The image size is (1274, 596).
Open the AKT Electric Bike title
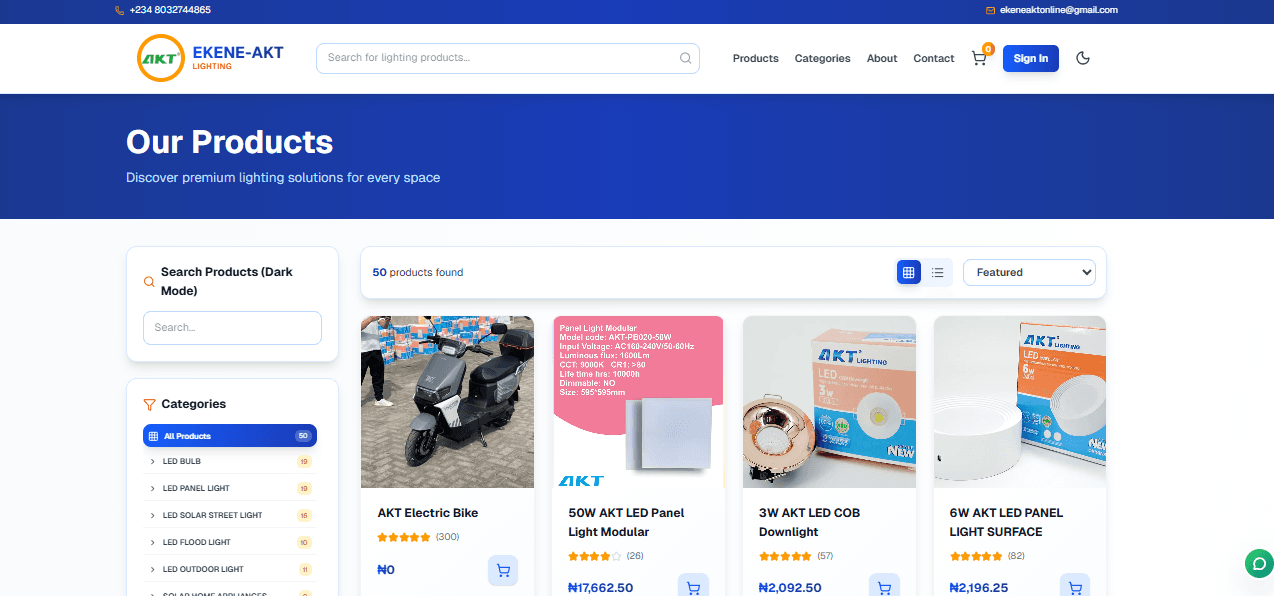click(x=428, y=513)
